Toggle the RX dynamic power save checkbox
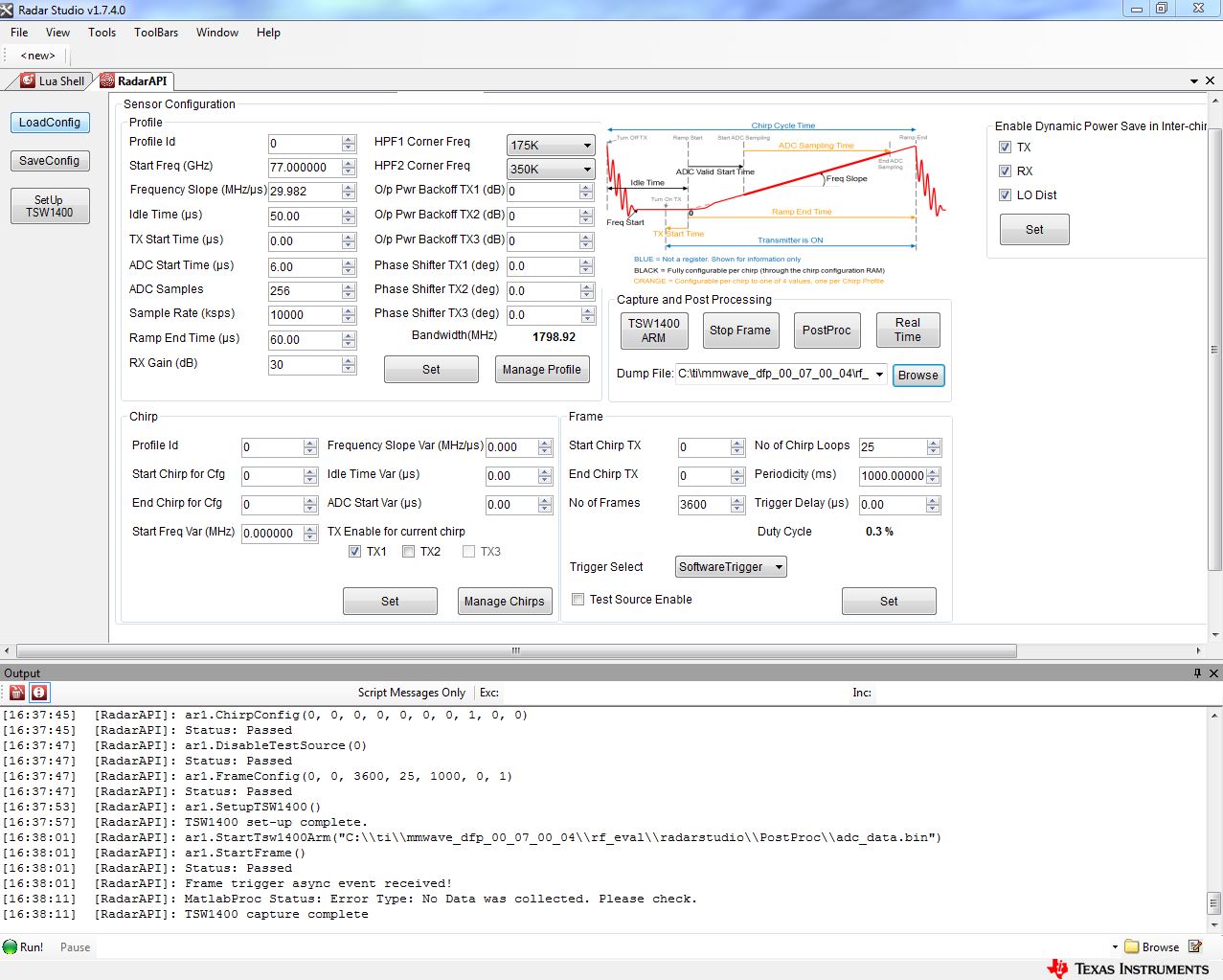Viewport: 1223px width, 980px height. (1005, 171)
